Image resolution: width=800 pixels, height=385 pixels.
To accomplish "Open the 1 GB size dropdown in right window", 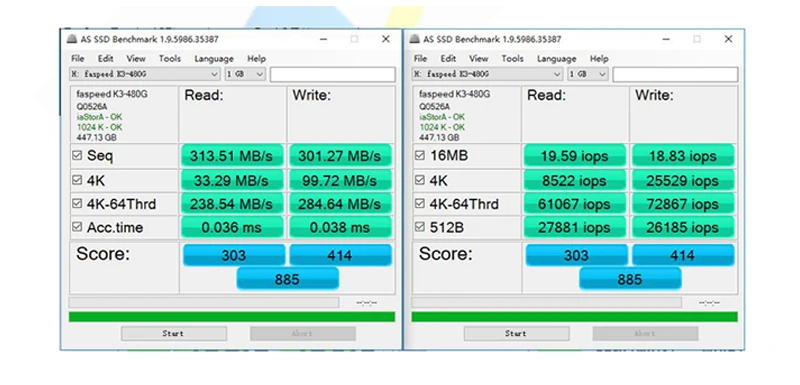I will coord(588,74).
